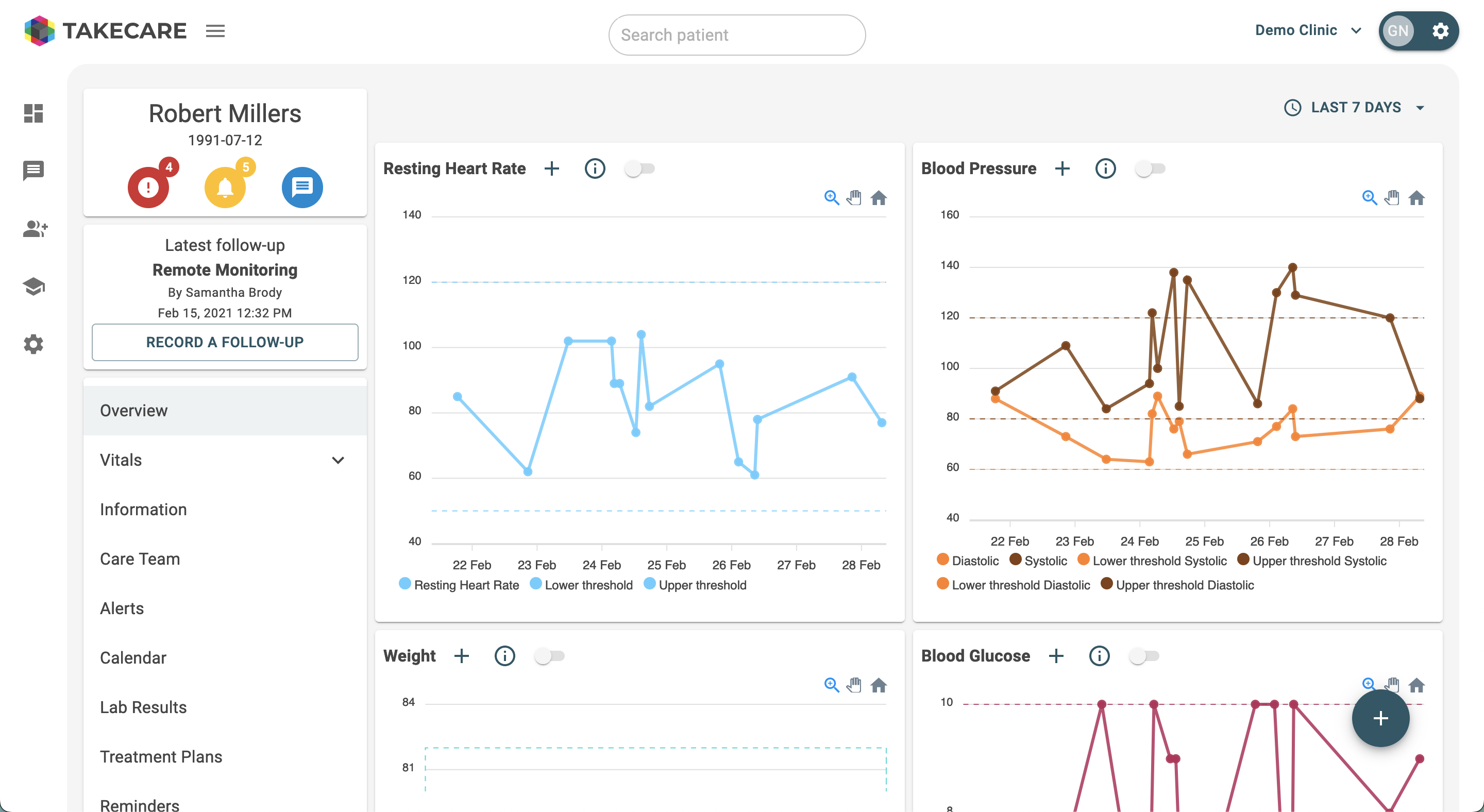Switch to the Lab Results section
Viewport: 1484px width, 812px height.
[143, 706]
